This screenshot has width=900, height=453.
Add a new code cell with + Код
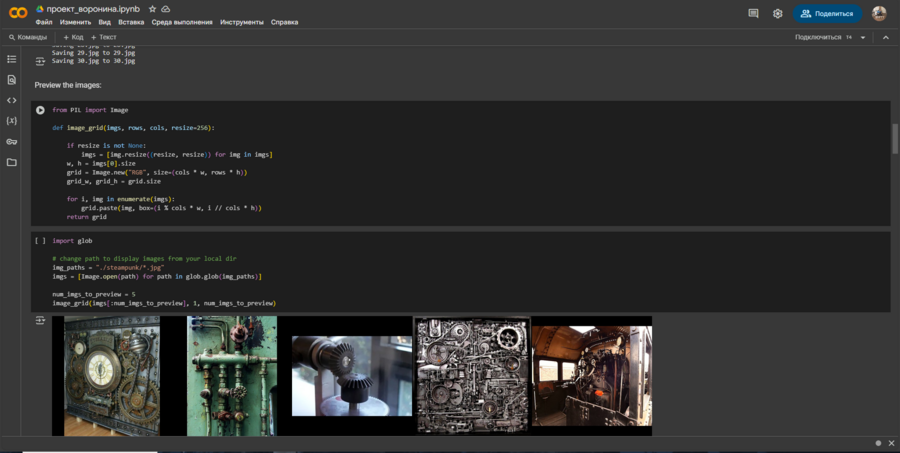pos(73,37)
